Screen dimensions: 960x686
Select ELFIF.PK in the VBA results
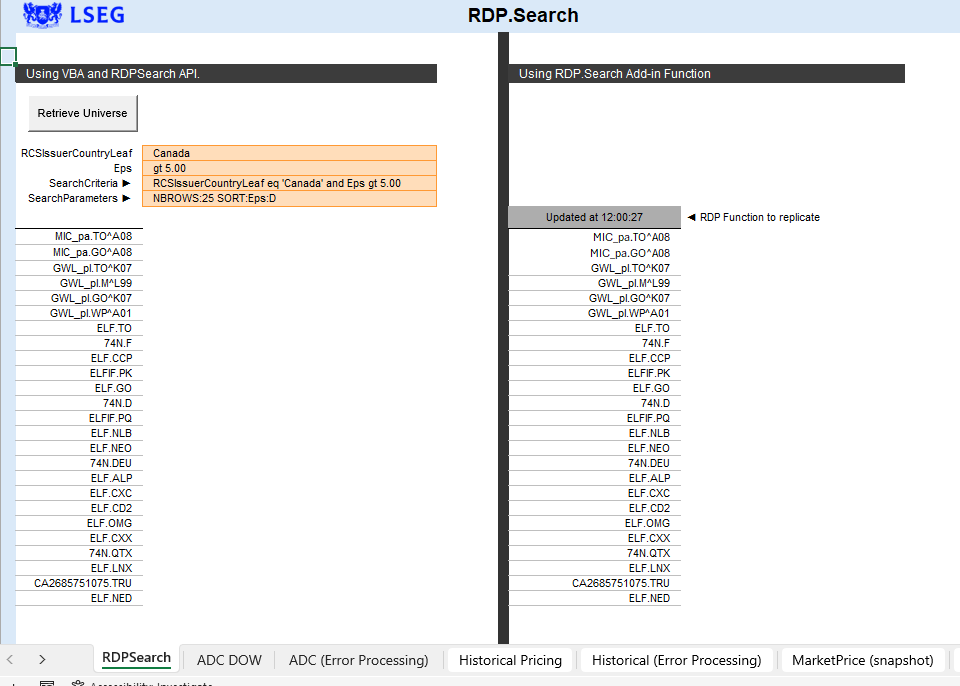79,373
